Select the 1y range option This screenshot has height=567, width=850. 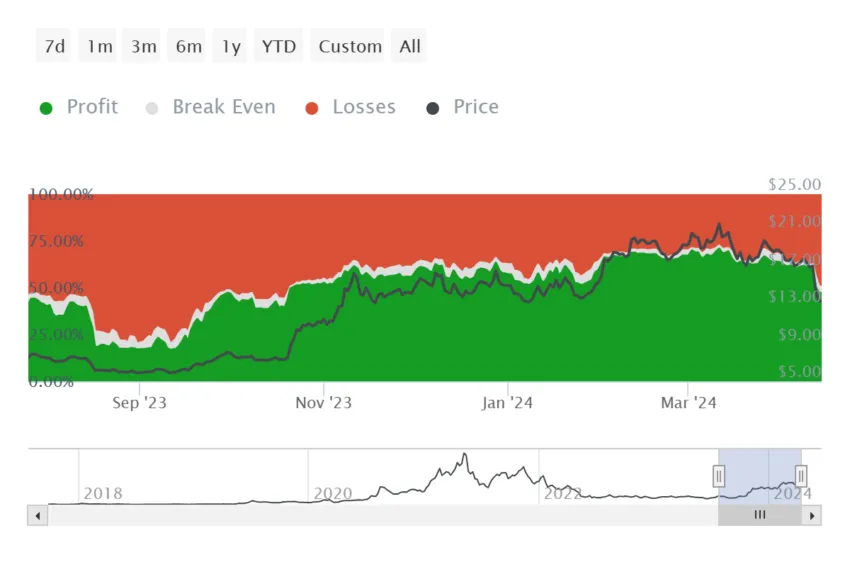point(230,46)
